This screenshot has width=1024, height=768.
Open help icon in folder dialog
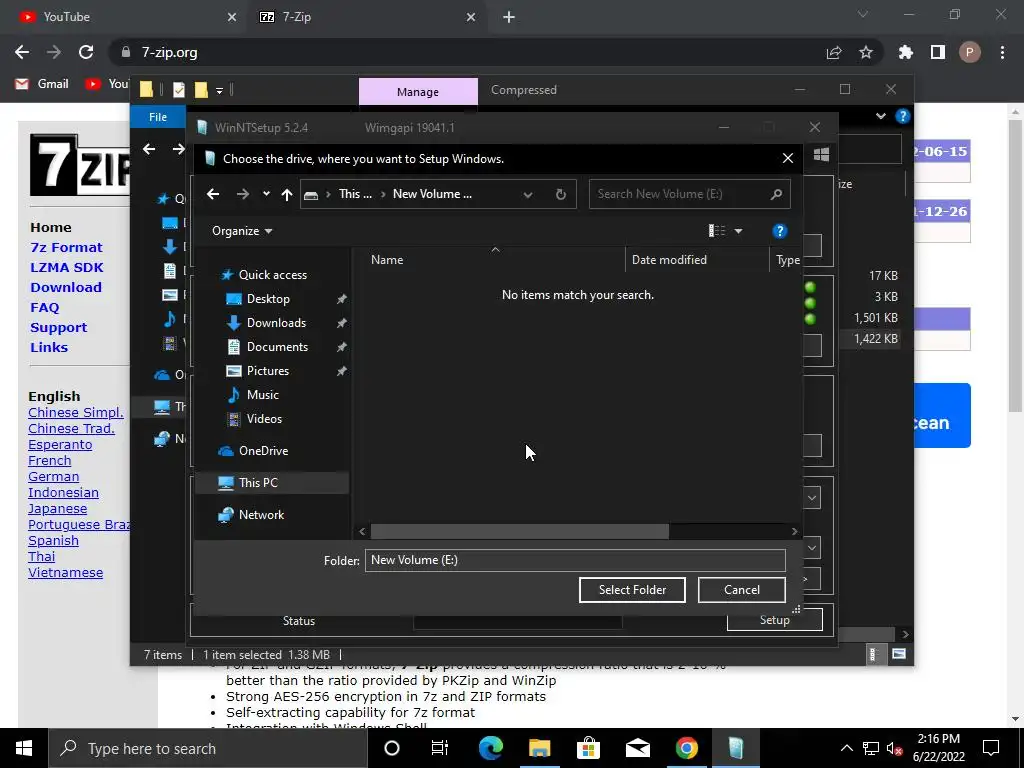[779, 231]
